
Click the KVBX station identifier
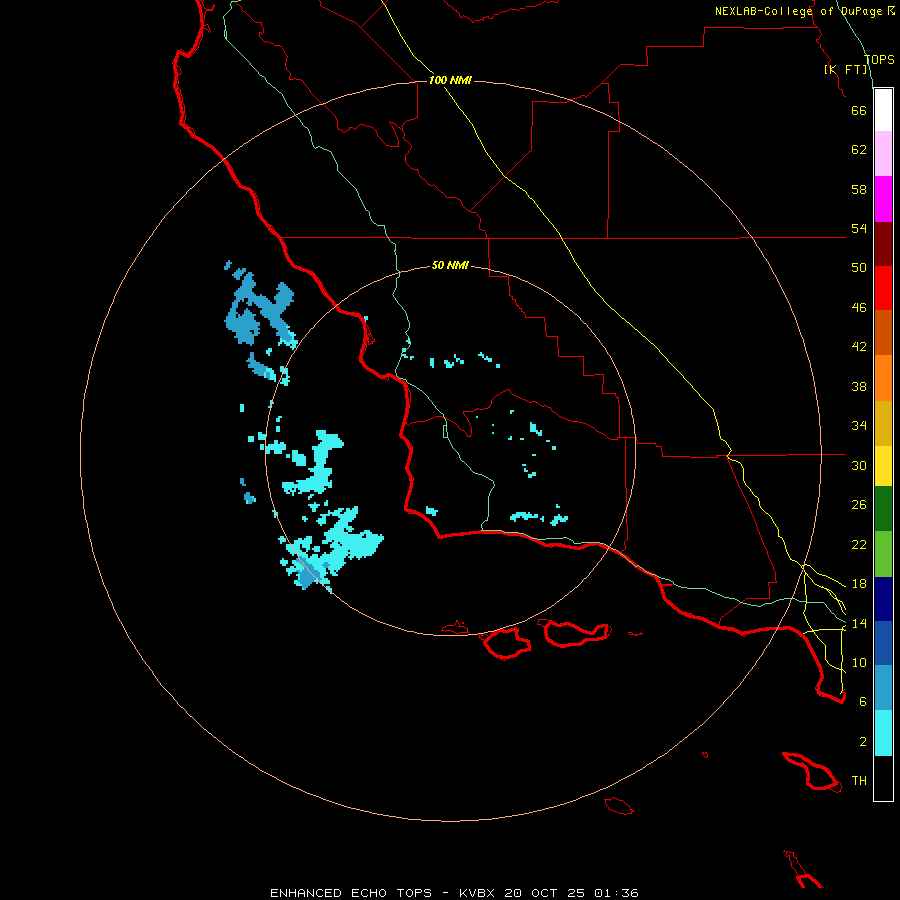476,893
